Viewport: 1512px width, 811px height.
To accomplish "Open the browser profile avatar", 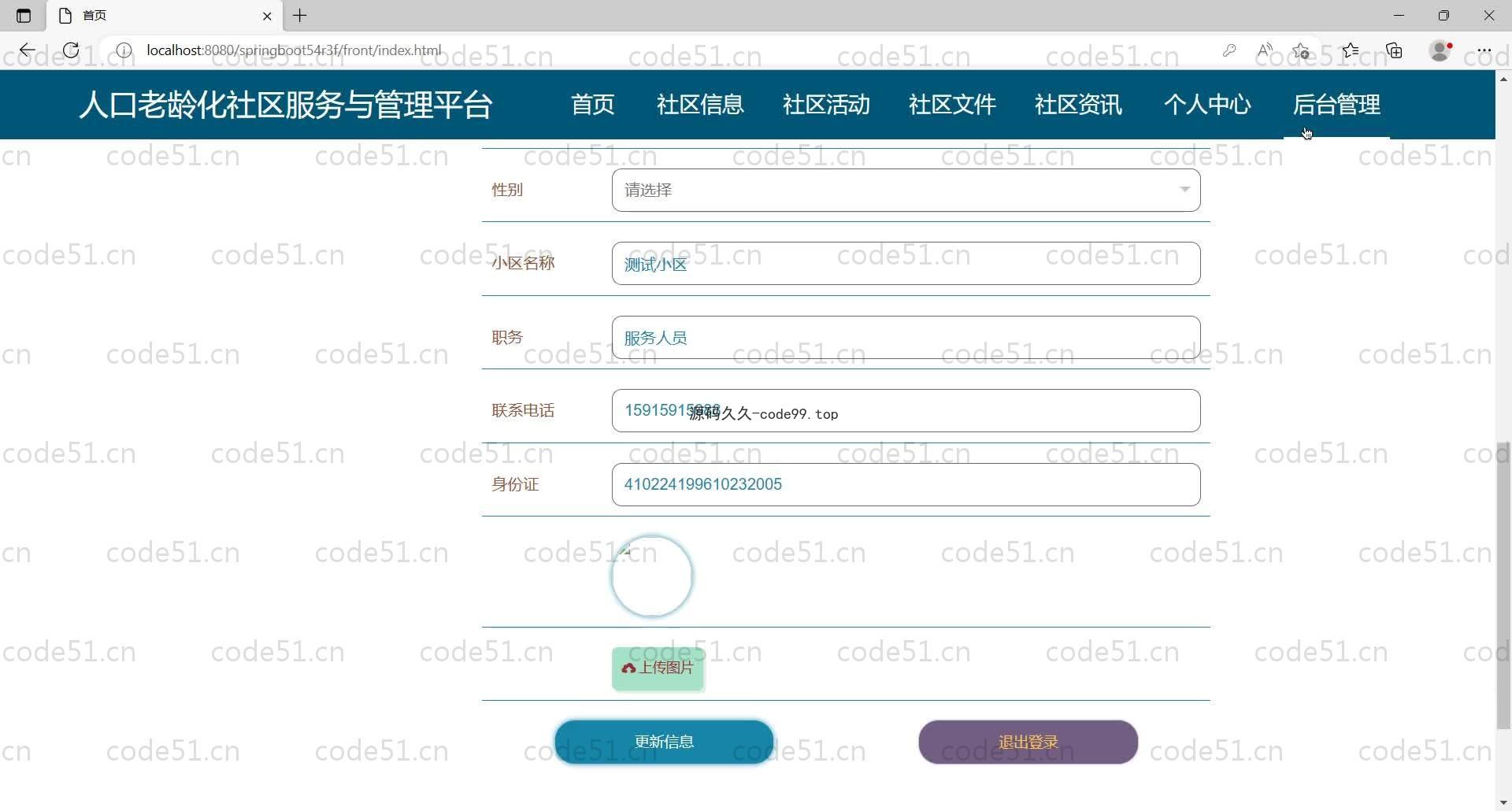I will point(1440,50).
